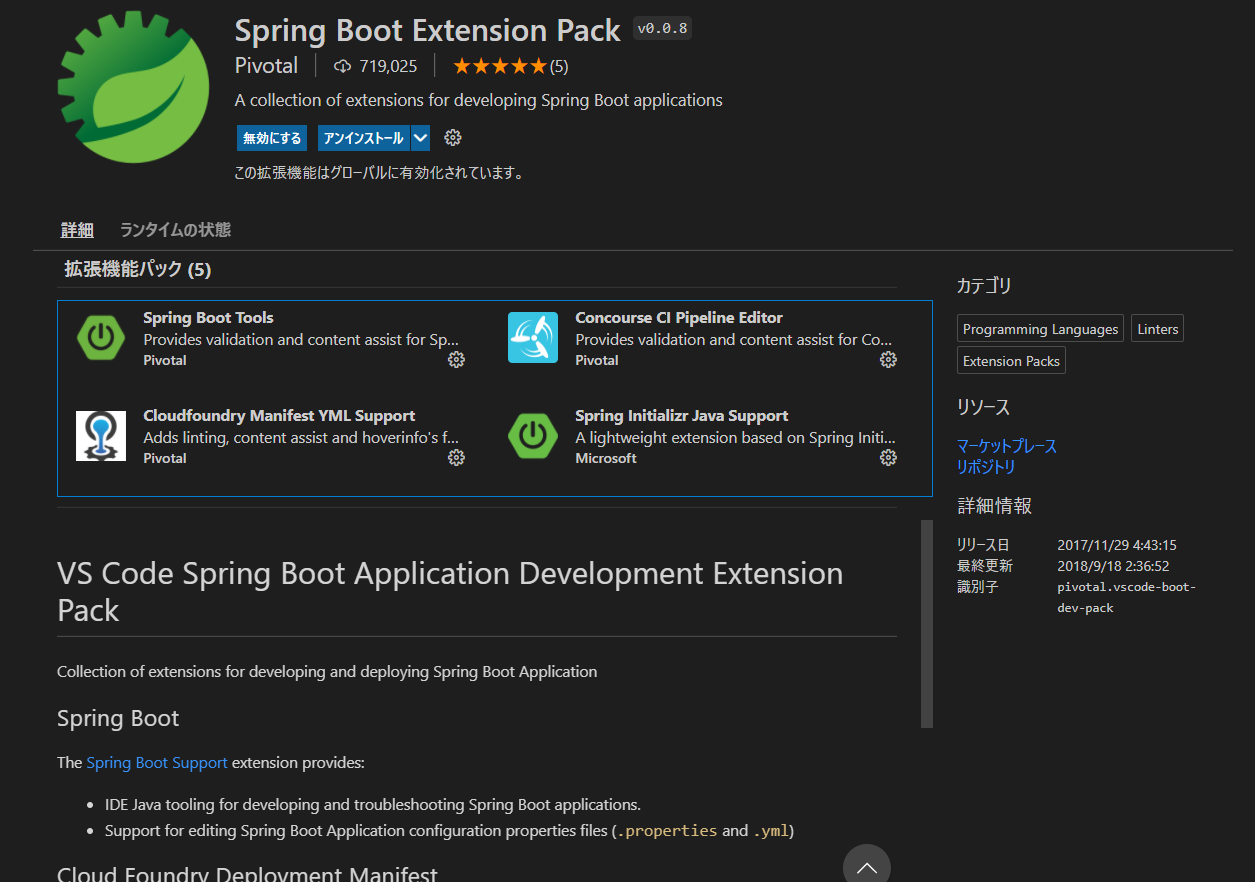
Task: Click the cloud download install count icon
Action: (343, 67)
